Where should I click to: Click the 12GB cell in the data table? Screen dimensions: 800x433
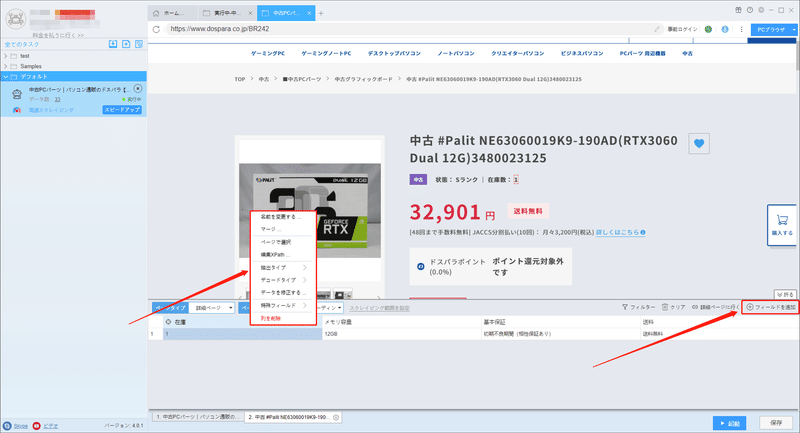click(x=402, y=334)
